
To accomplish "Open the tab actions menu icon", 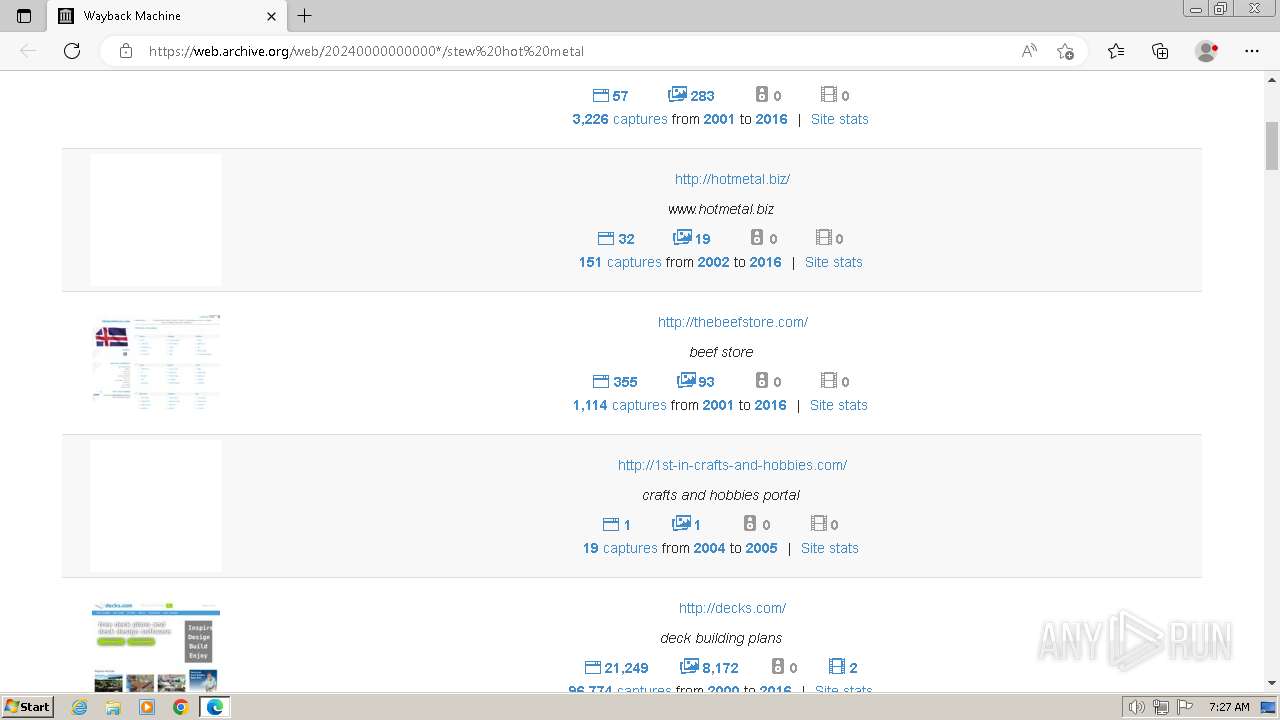I will click(24, 16).
